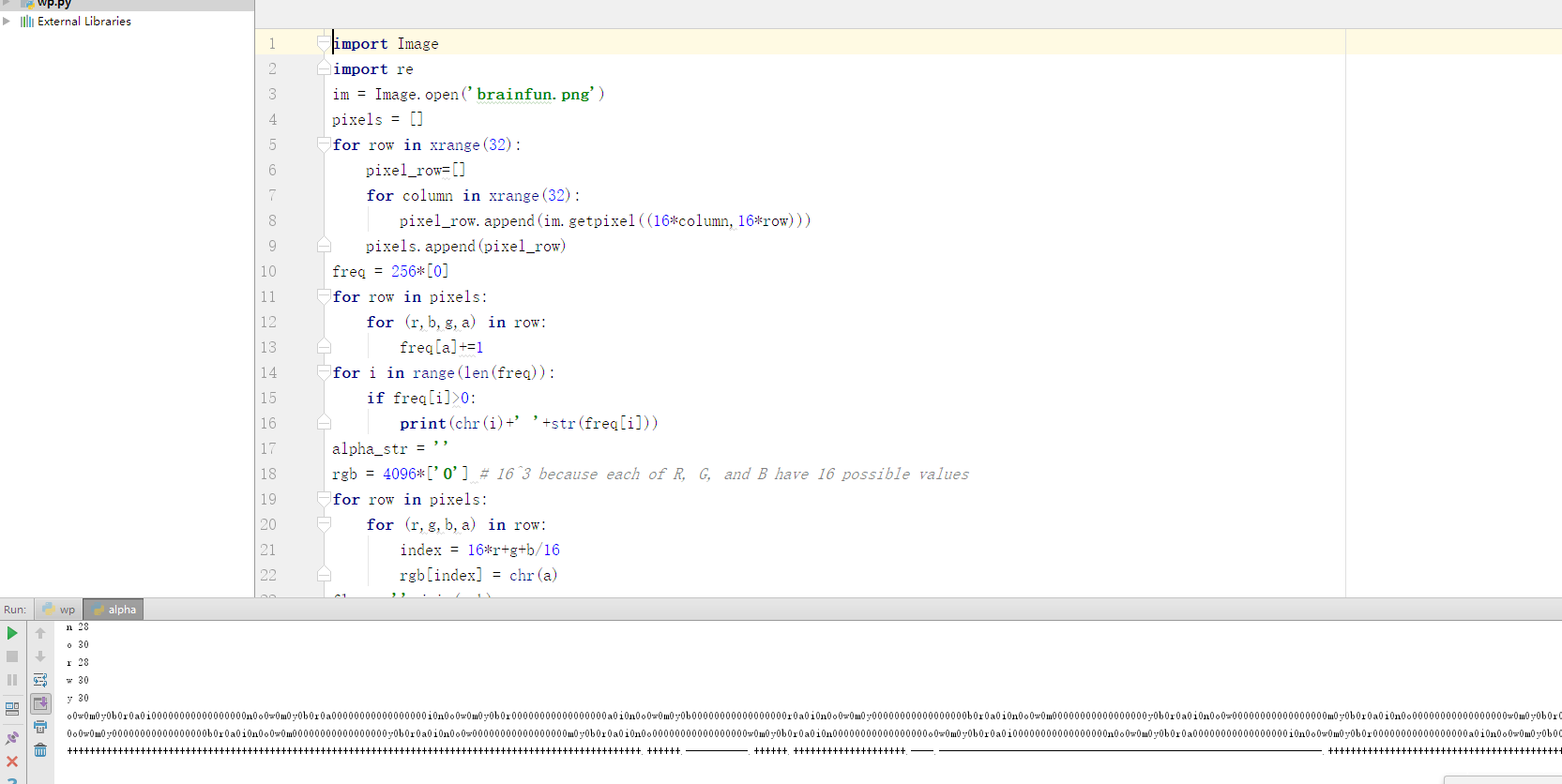The image size is (1562, 784).
Task: Click the Restore Layout icon
Action: (x=12, y=709)
